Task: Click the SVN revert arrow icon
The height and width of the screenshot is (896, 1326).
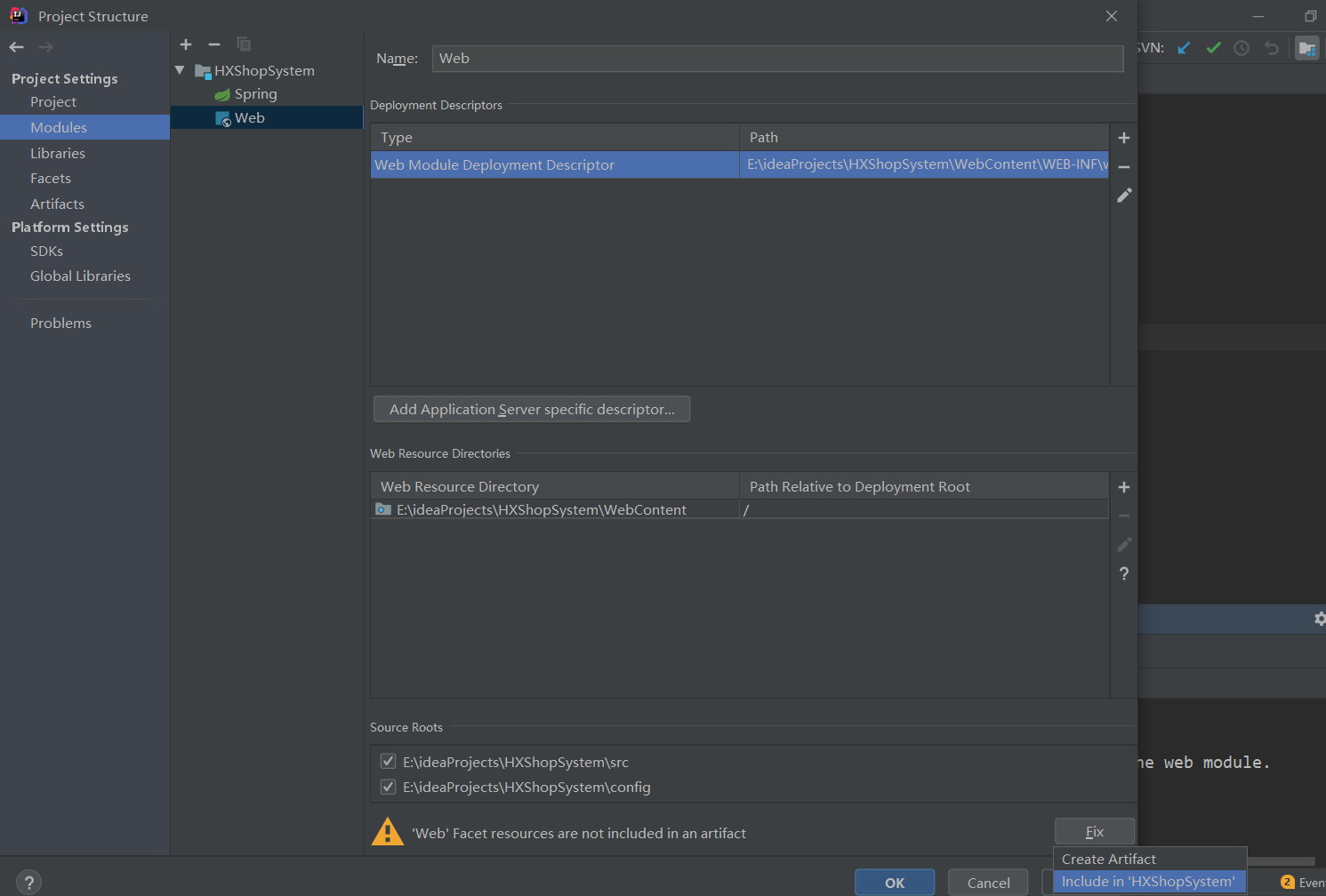Action: [1272, 48]
